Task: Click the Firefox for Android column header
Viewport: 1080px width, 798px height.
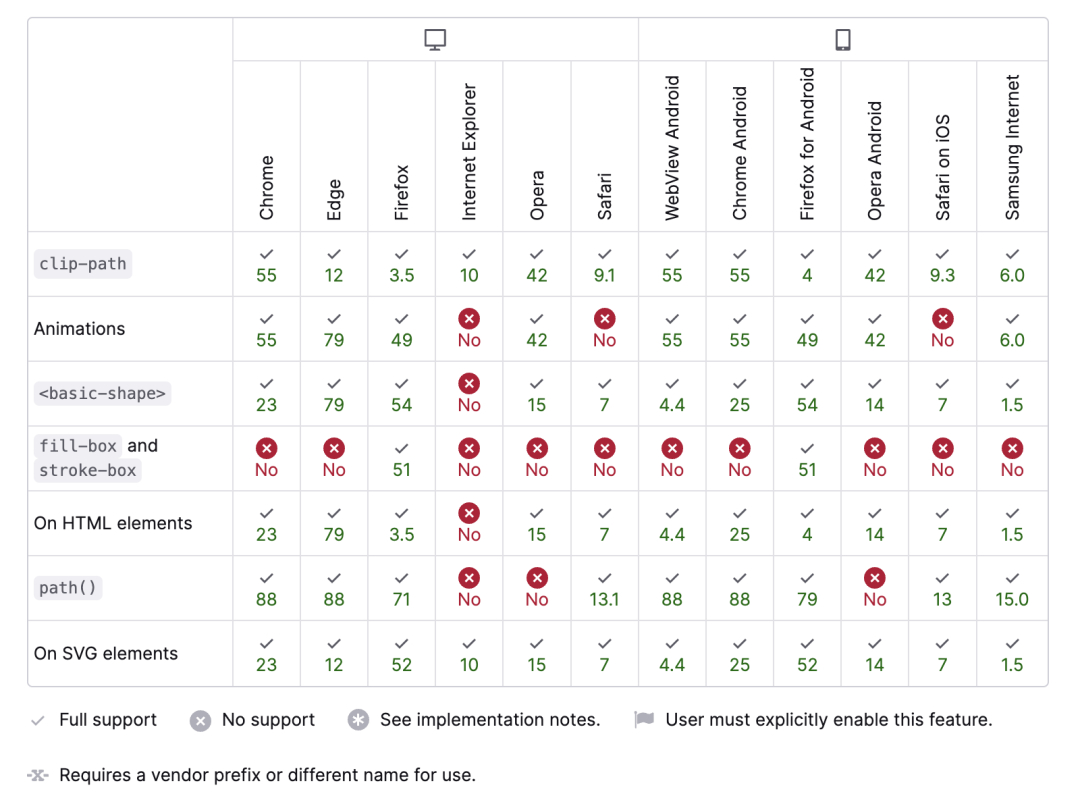Action: click(x=807, y=143)
